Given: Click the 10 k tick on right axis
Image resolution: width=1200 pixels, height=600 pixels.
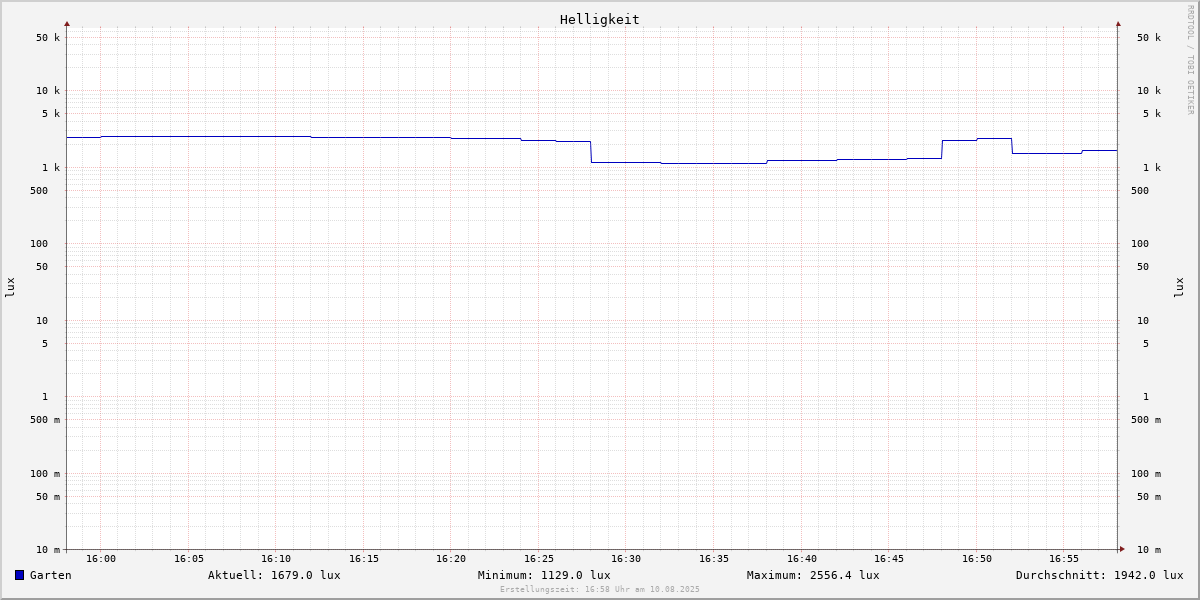Looking at the screenshot, I should [1149, 91].
